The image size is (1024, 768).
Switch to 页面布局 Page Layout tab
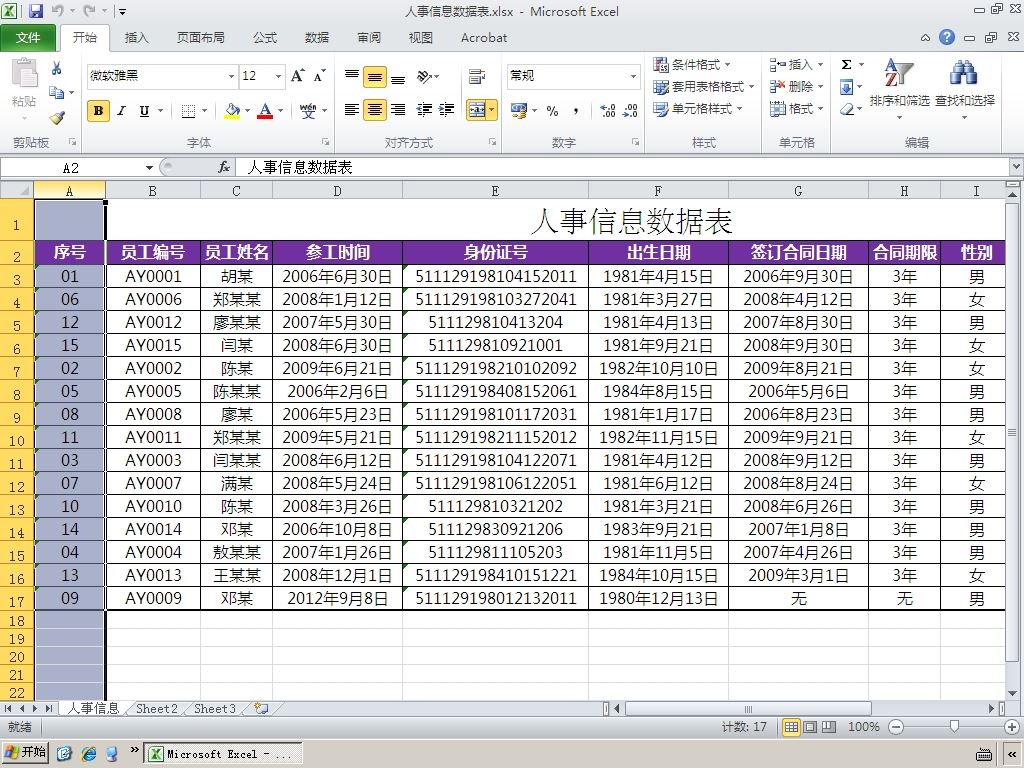[200, 37]
